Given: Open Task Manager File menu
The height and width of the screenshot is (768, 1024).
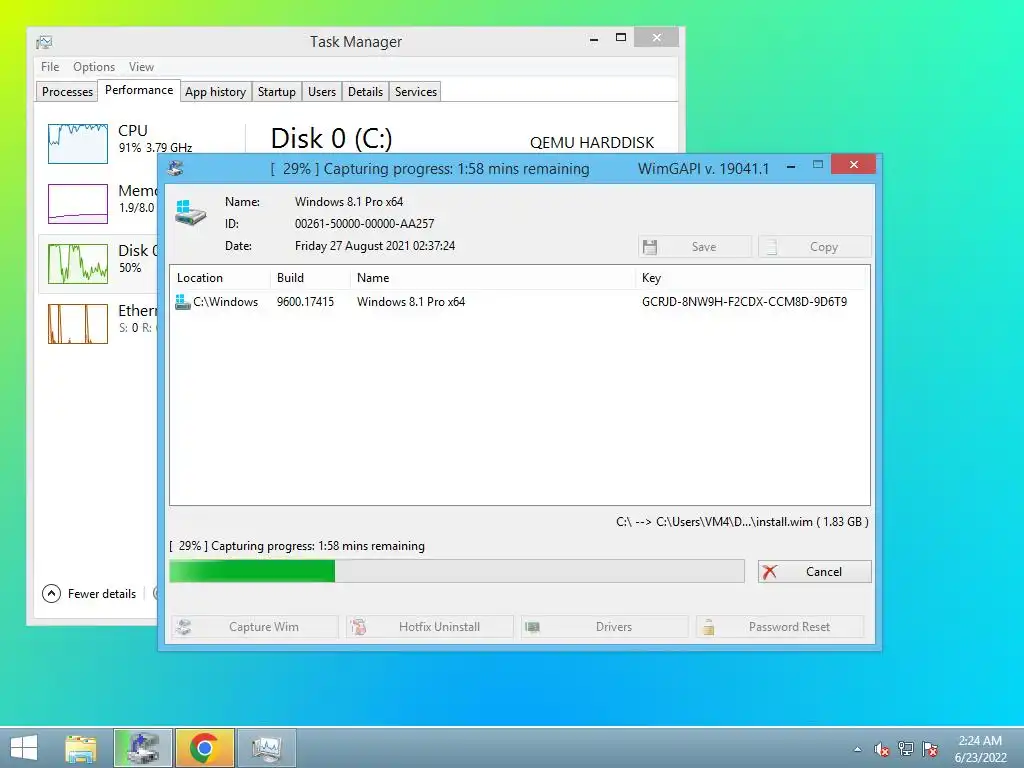Looking at the screenshot, I should tap(50, 67).
